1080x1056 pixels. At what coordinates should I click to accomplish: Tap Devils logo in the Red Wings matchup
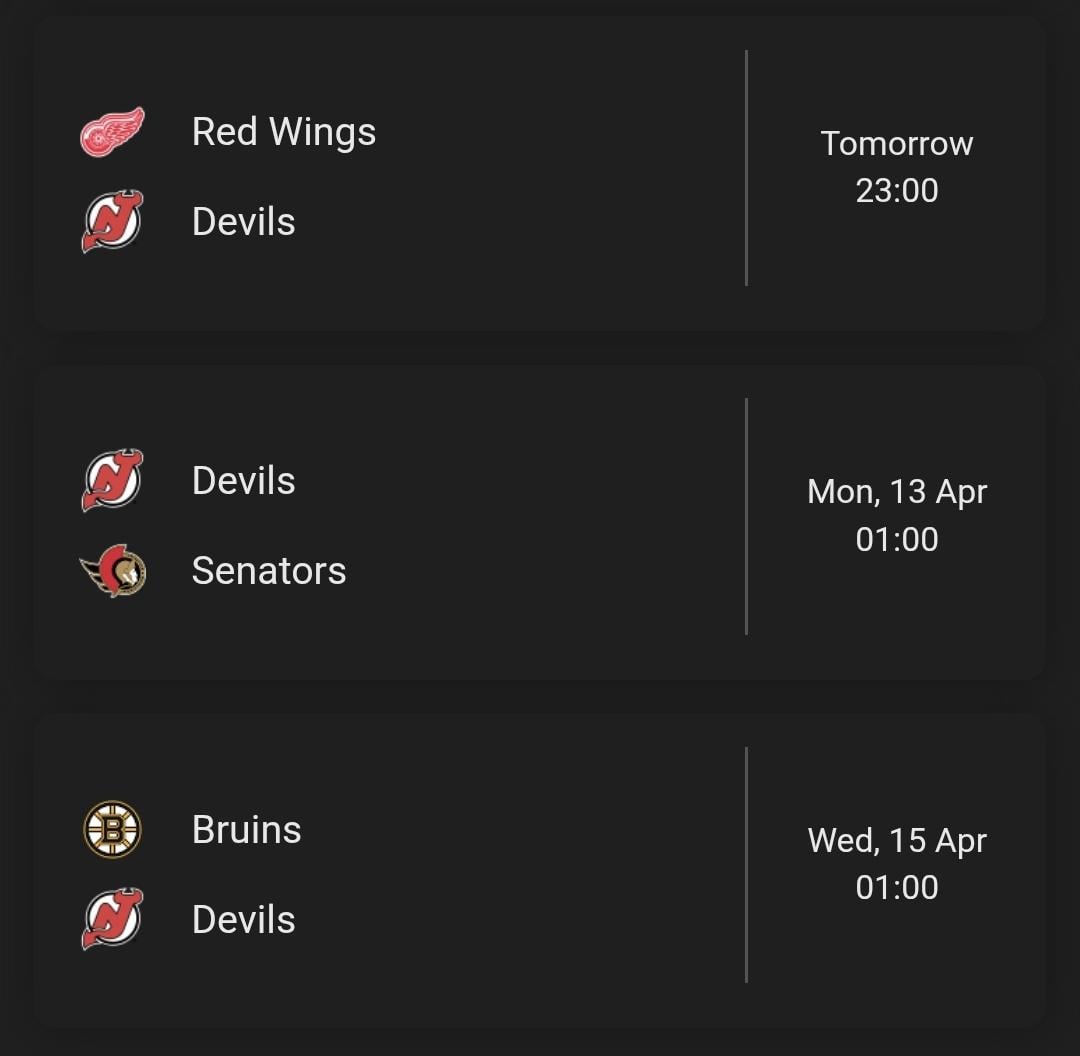pos(112,222)
